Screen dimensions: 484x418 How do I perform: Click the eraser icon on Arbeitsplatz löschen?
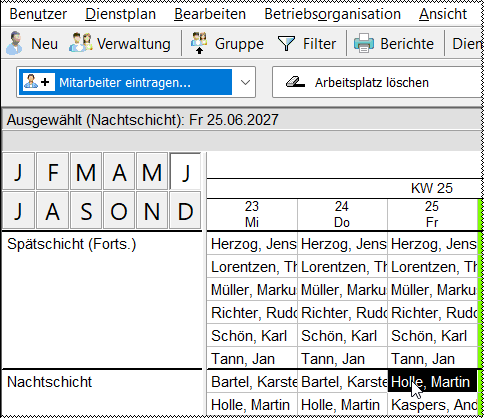[295, 82]
